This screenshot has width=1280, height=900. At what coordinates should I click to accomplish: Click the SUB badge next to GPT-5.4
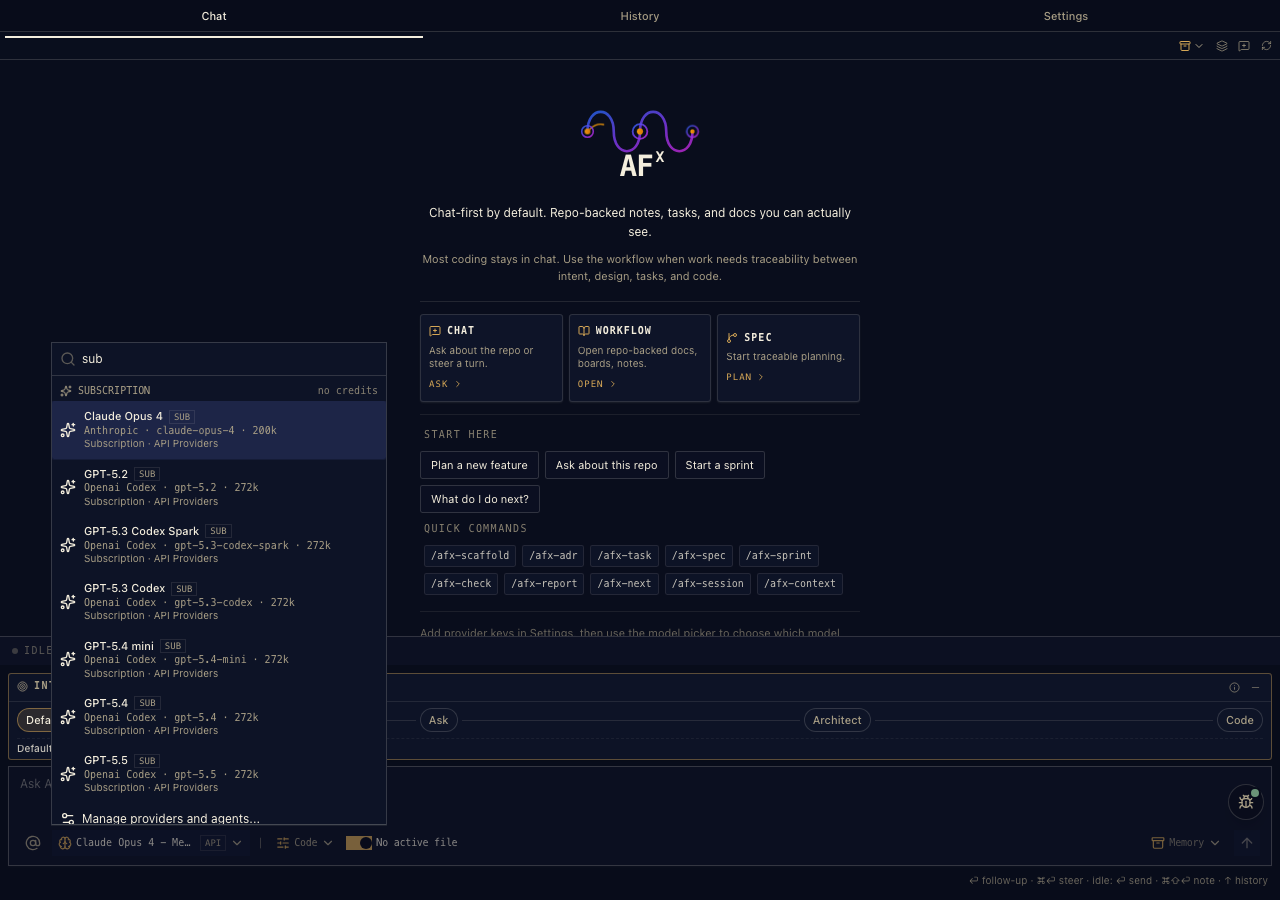[147, 703]
